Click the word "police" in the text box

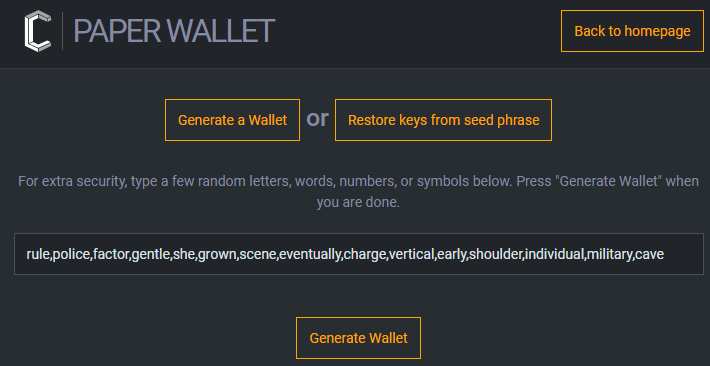click(x=72, y=255)
